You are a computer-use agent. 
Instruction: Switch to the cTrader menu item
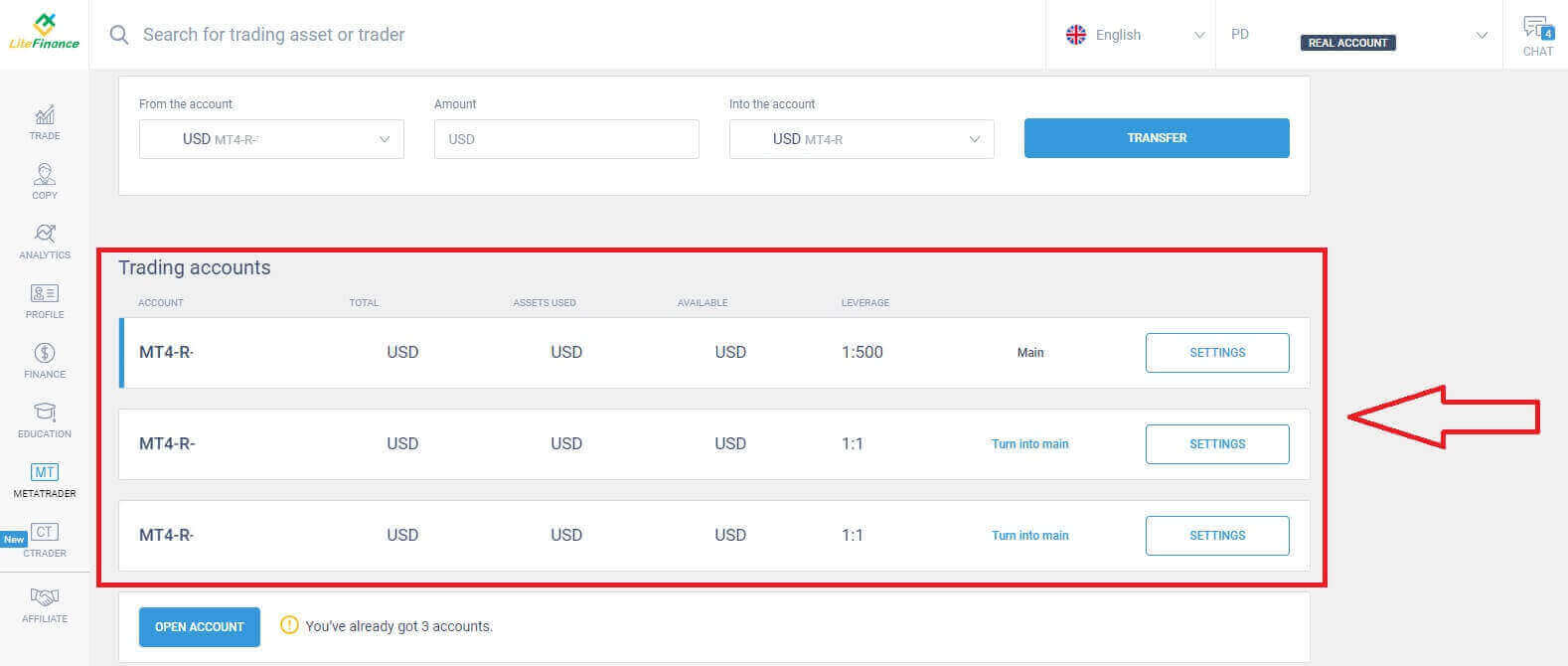[45, 533]
